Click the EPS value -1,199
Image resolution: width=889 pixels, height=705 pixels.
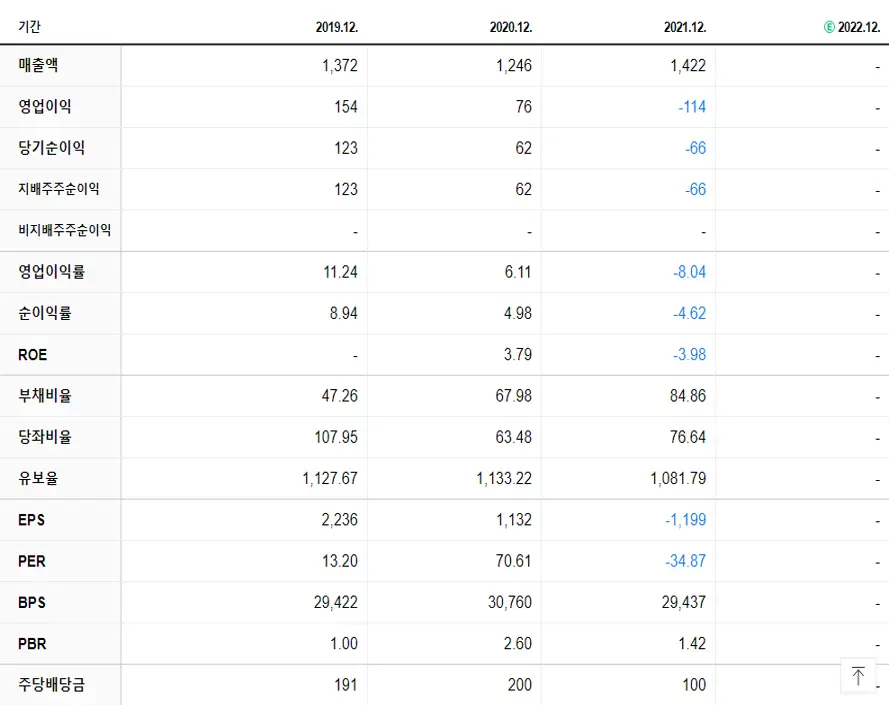[x=685, y=520]
